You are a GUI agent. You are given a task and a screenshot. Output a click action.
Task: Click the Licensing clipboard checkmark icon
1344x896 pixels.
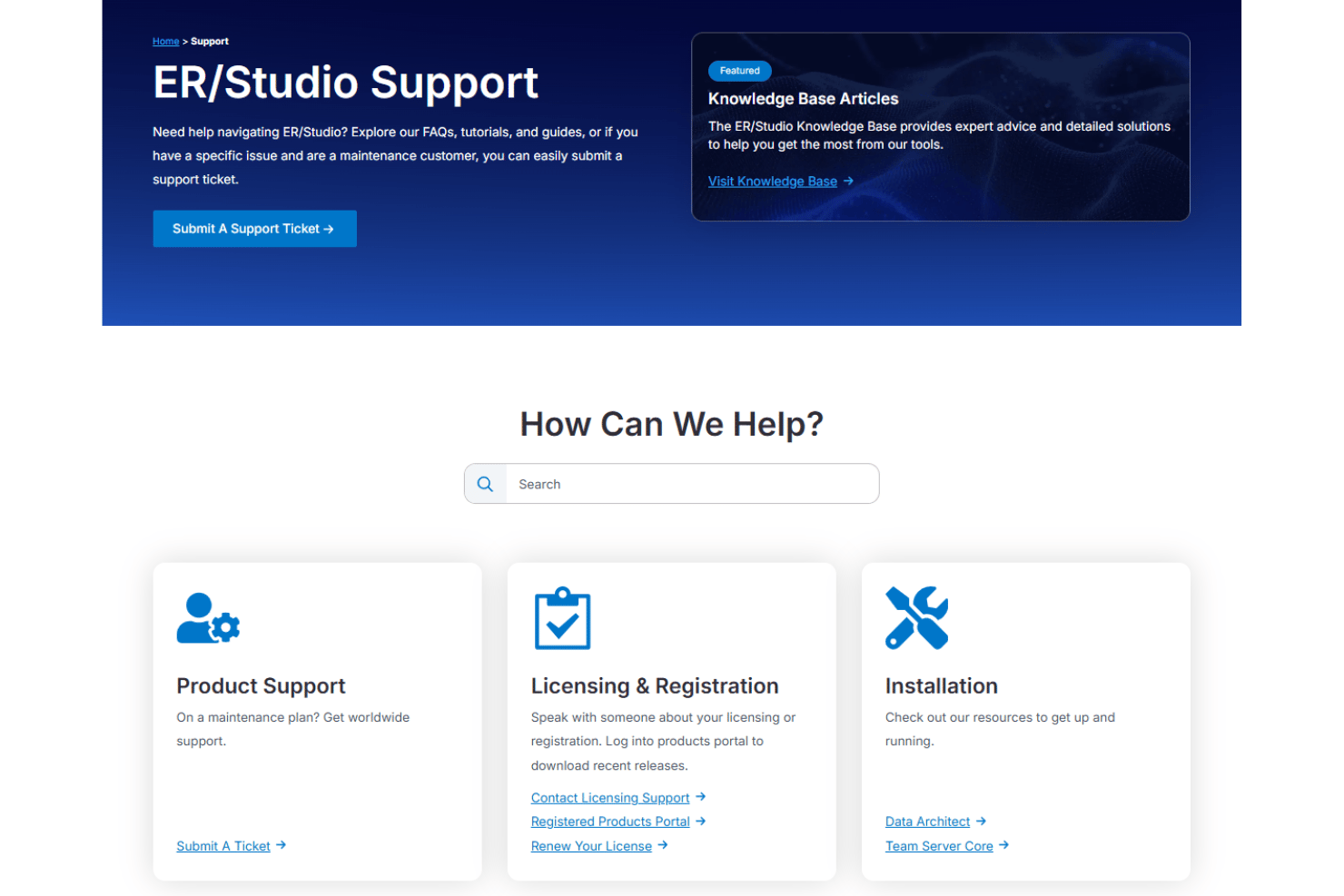click(x=562, y=618)
